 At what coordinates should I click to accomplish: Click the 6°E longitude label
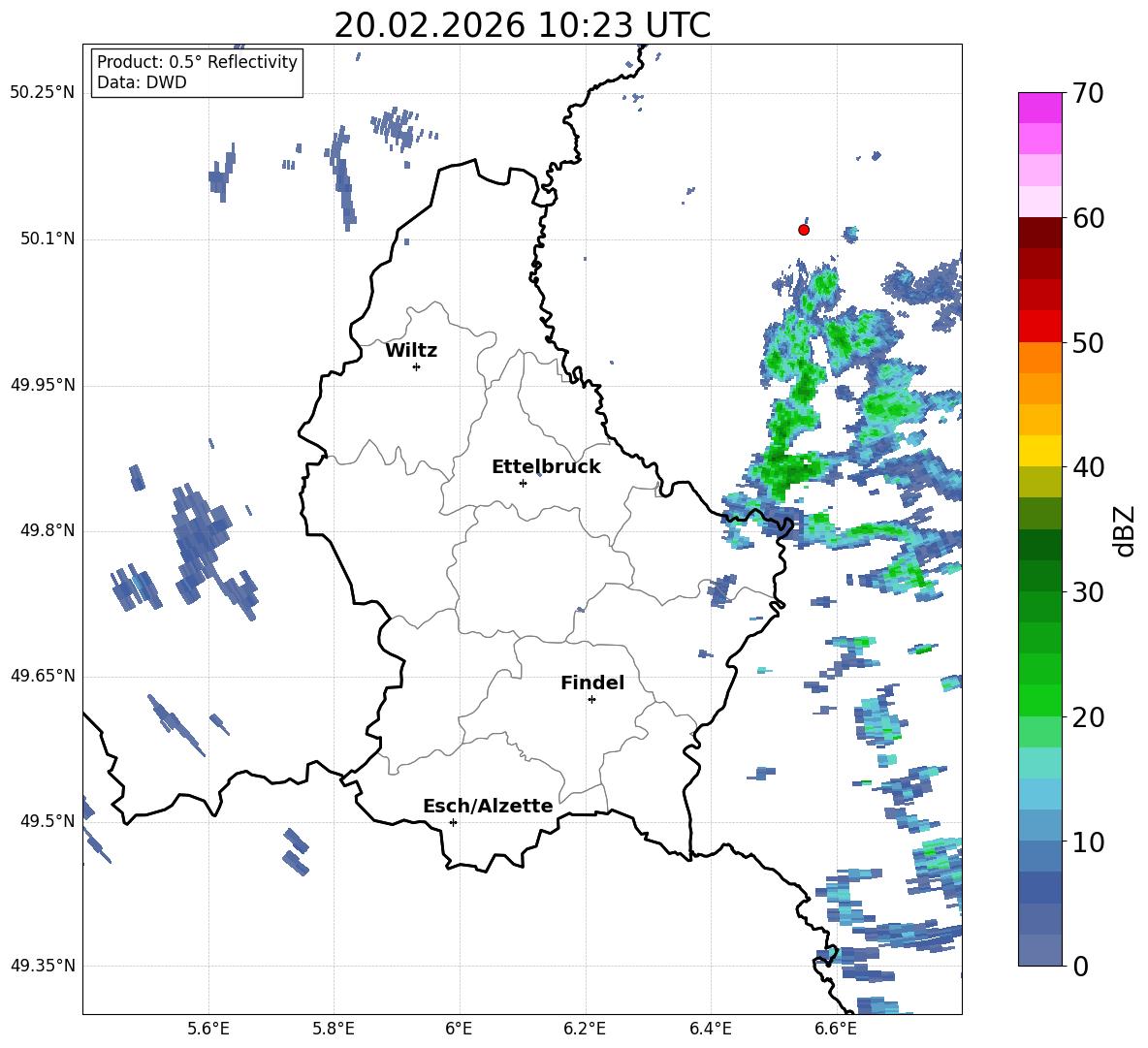click(459, 1029)
